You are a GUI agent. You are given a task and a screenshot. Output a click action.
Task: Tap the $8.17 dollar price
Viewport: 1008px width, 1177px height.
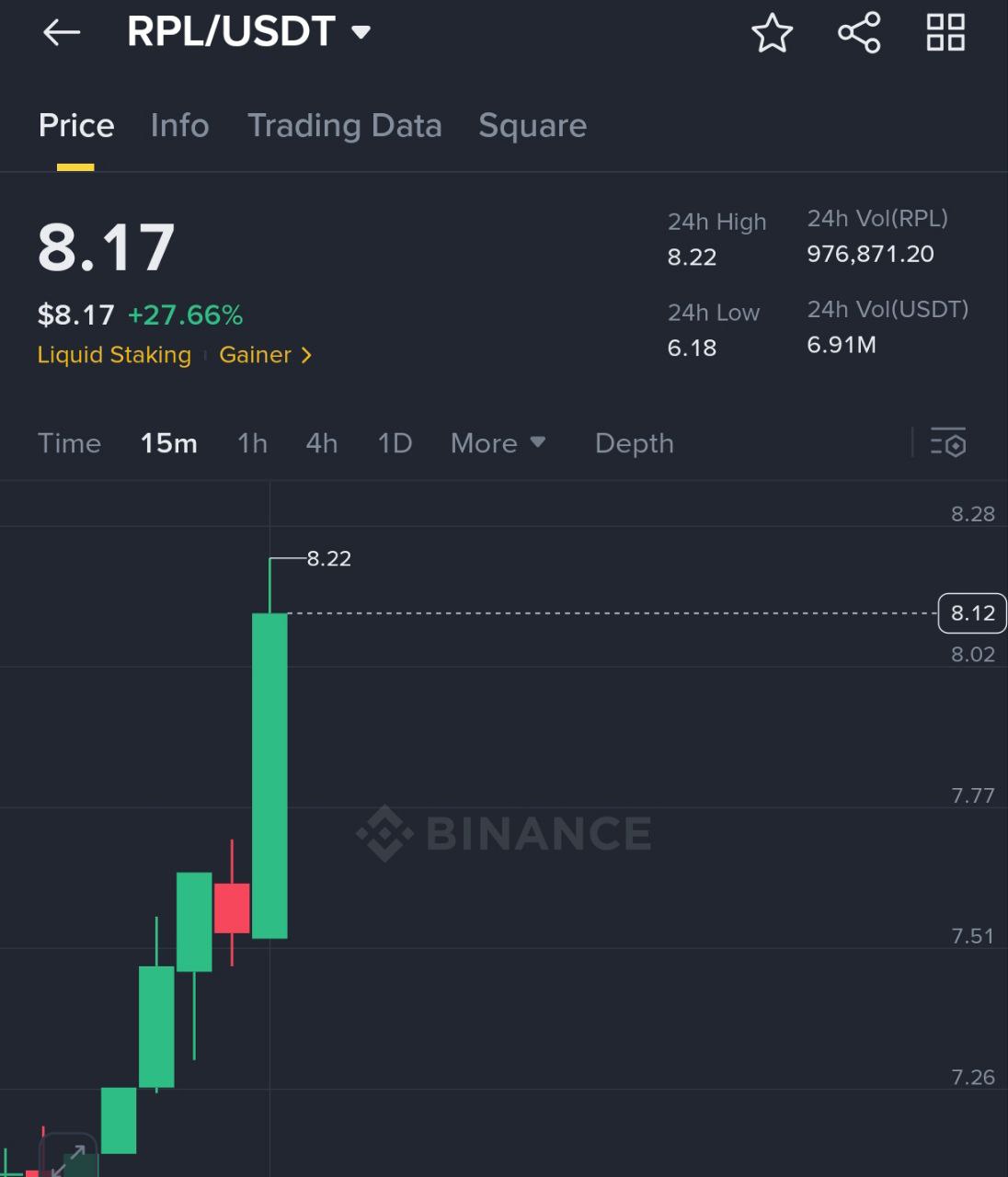(x=75, y=315)
